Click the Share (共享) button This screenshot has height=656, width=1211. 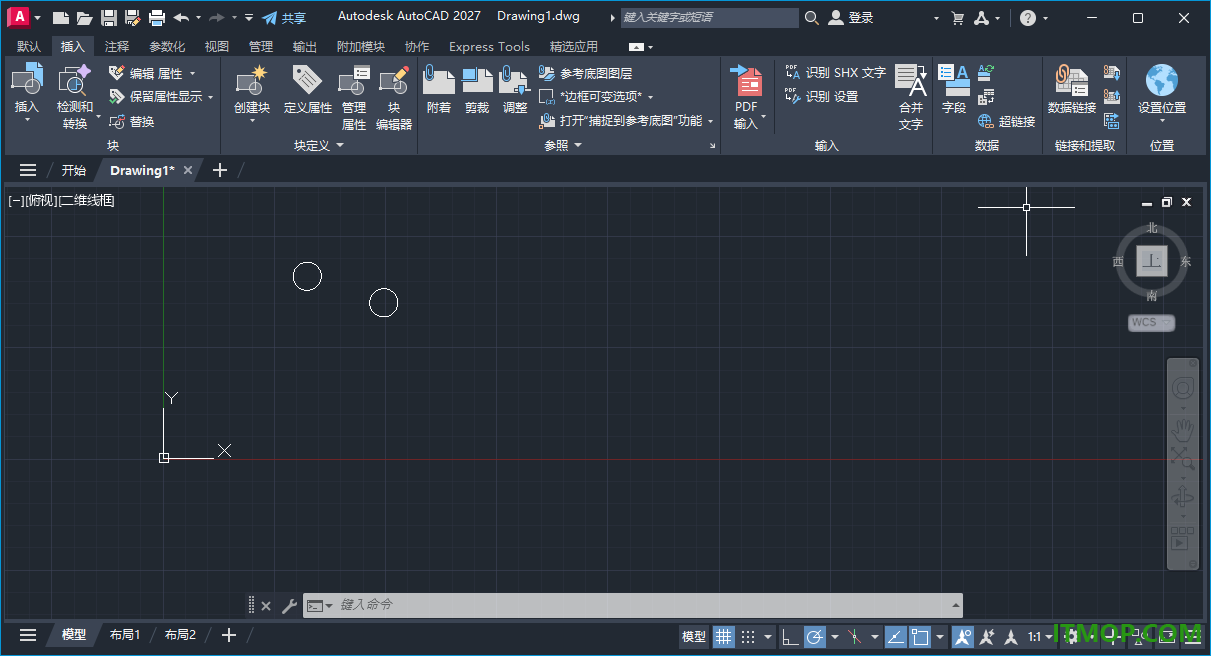click(x=284, y=18)
